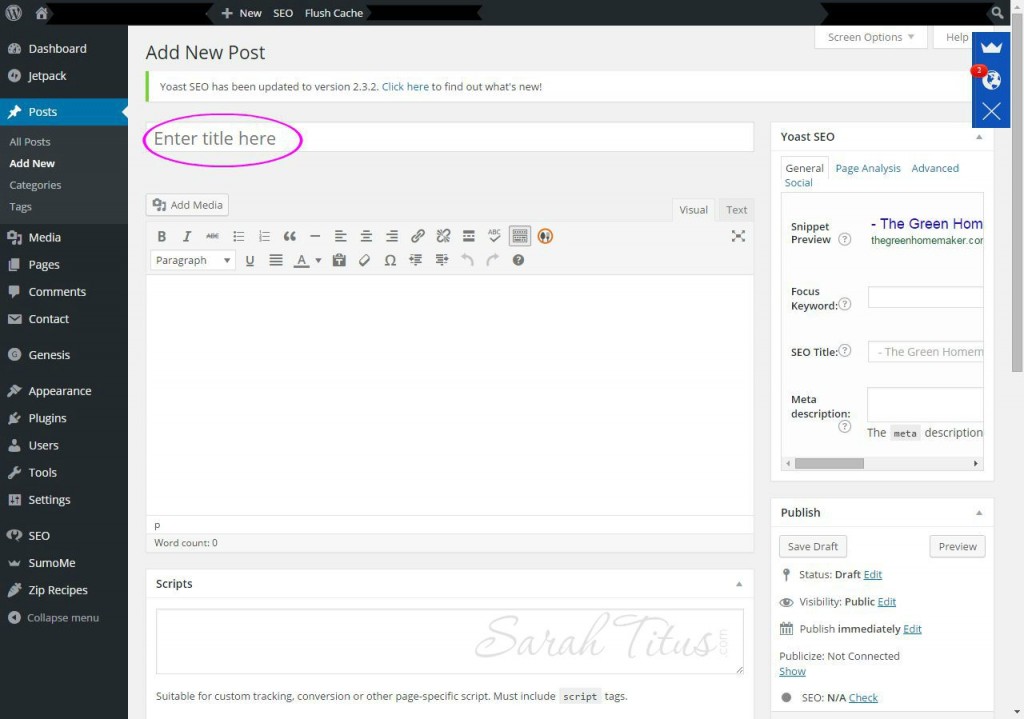Add a blockquote to the post
The width and height of the screenshot is (1024, 719).
click(x=289, y=236)
